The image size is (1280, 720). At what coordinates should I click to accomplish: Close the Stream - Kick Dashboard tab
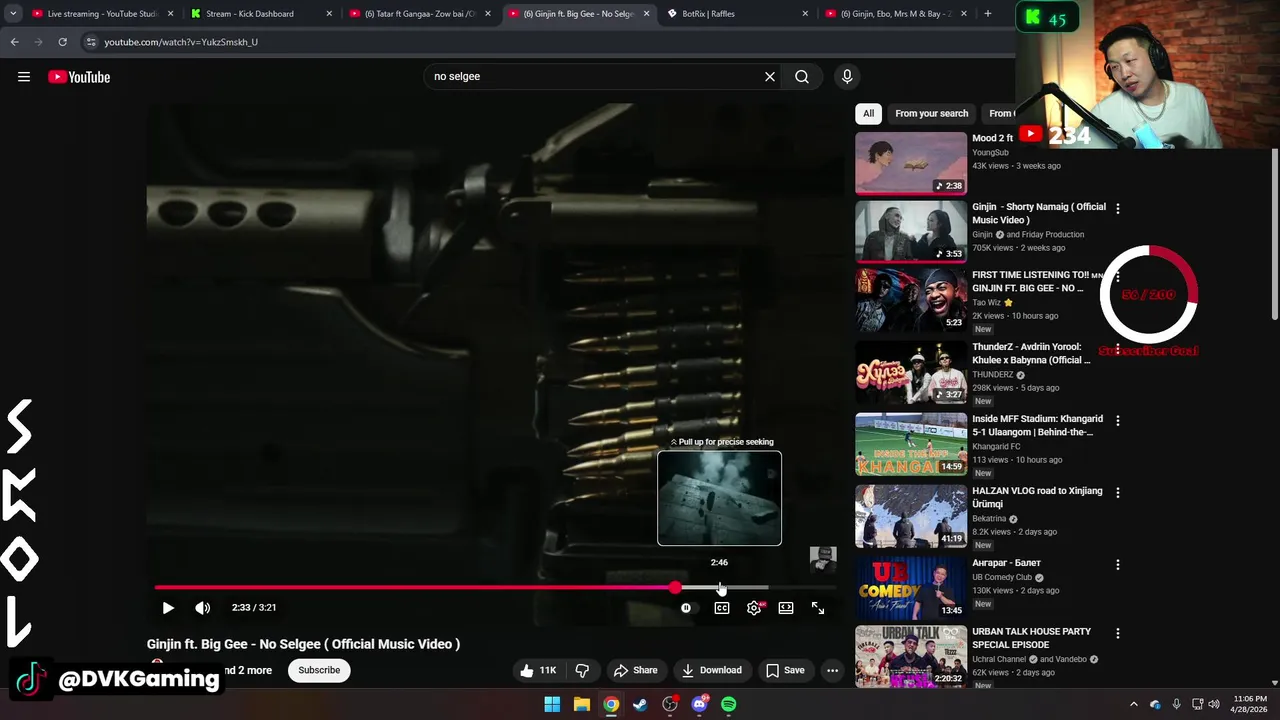(329, 14)
